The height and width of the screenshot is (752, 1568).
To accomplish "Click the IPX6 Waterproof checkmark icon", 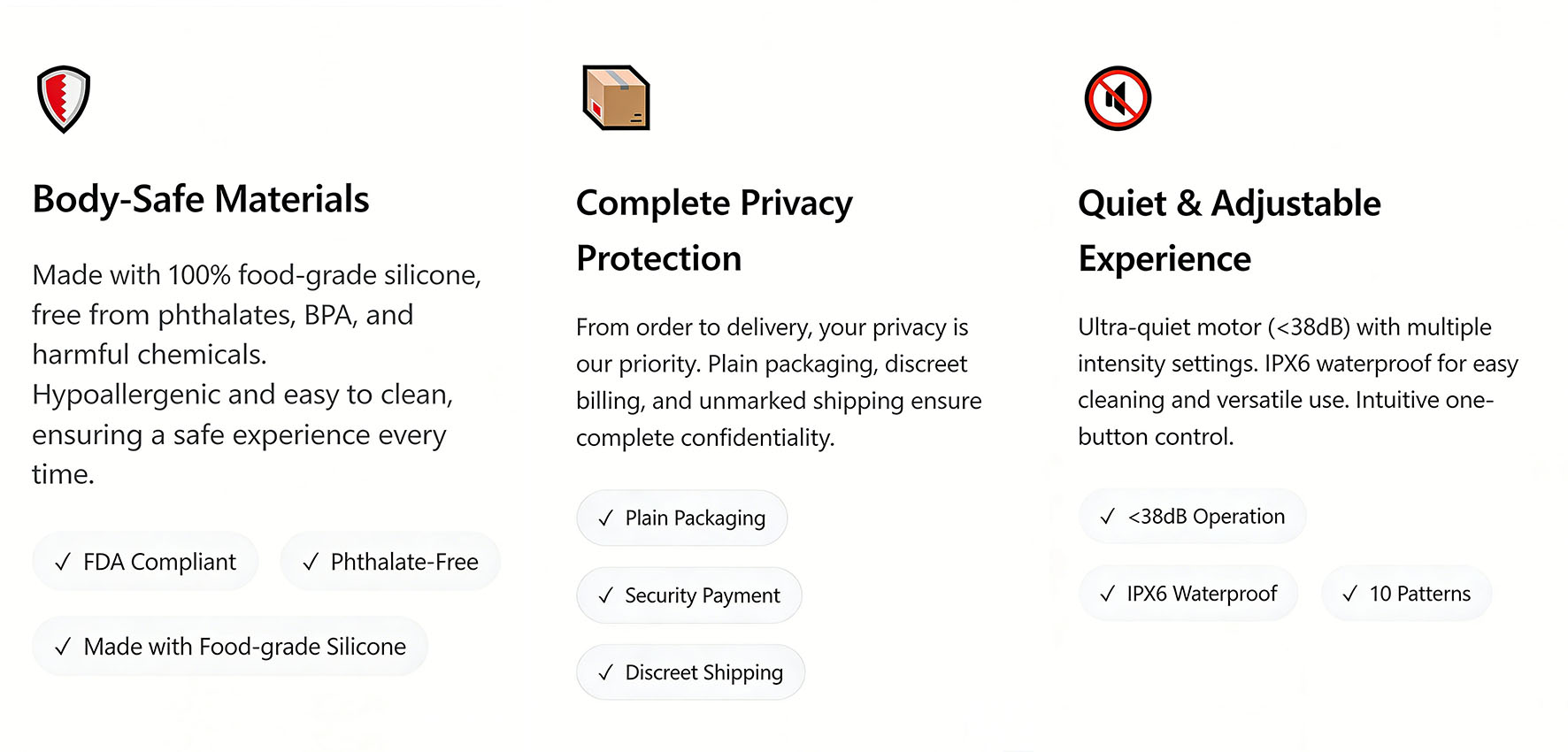I will coord(1107,594).
